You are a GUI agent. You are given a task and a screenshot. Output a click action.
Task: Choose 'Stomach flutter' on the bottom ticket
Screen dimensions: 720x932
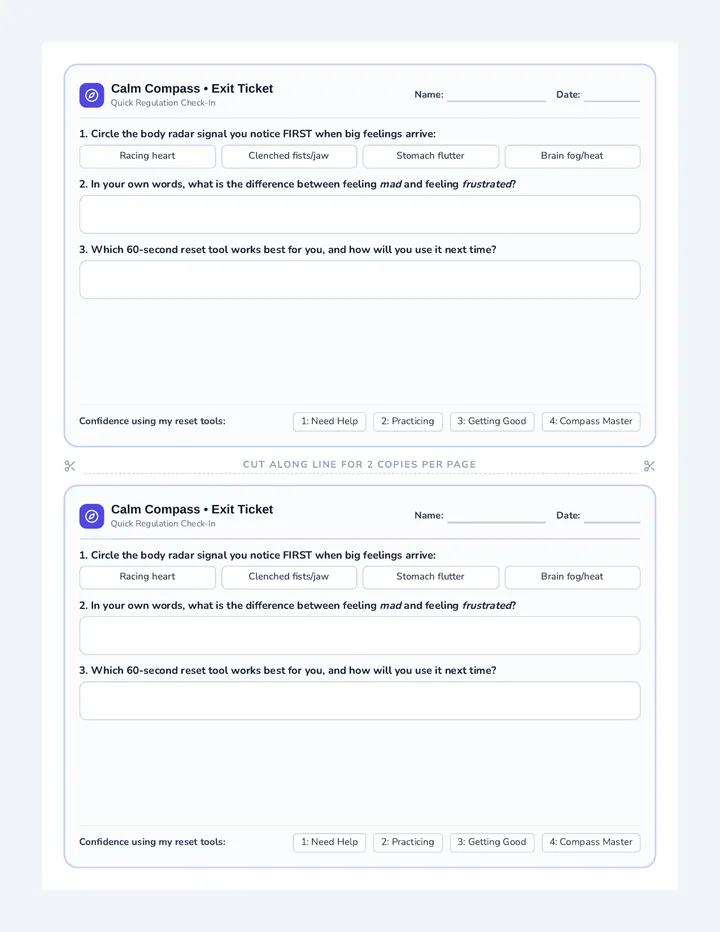430,577
